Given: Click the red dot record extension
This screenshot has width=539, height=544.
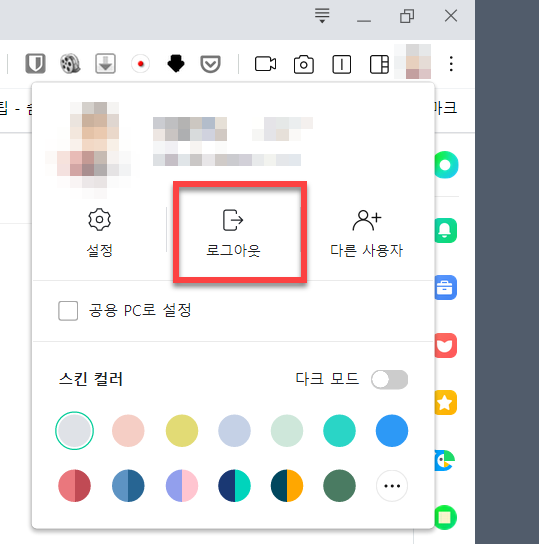Looking at the screenshot, I should 140,63.
